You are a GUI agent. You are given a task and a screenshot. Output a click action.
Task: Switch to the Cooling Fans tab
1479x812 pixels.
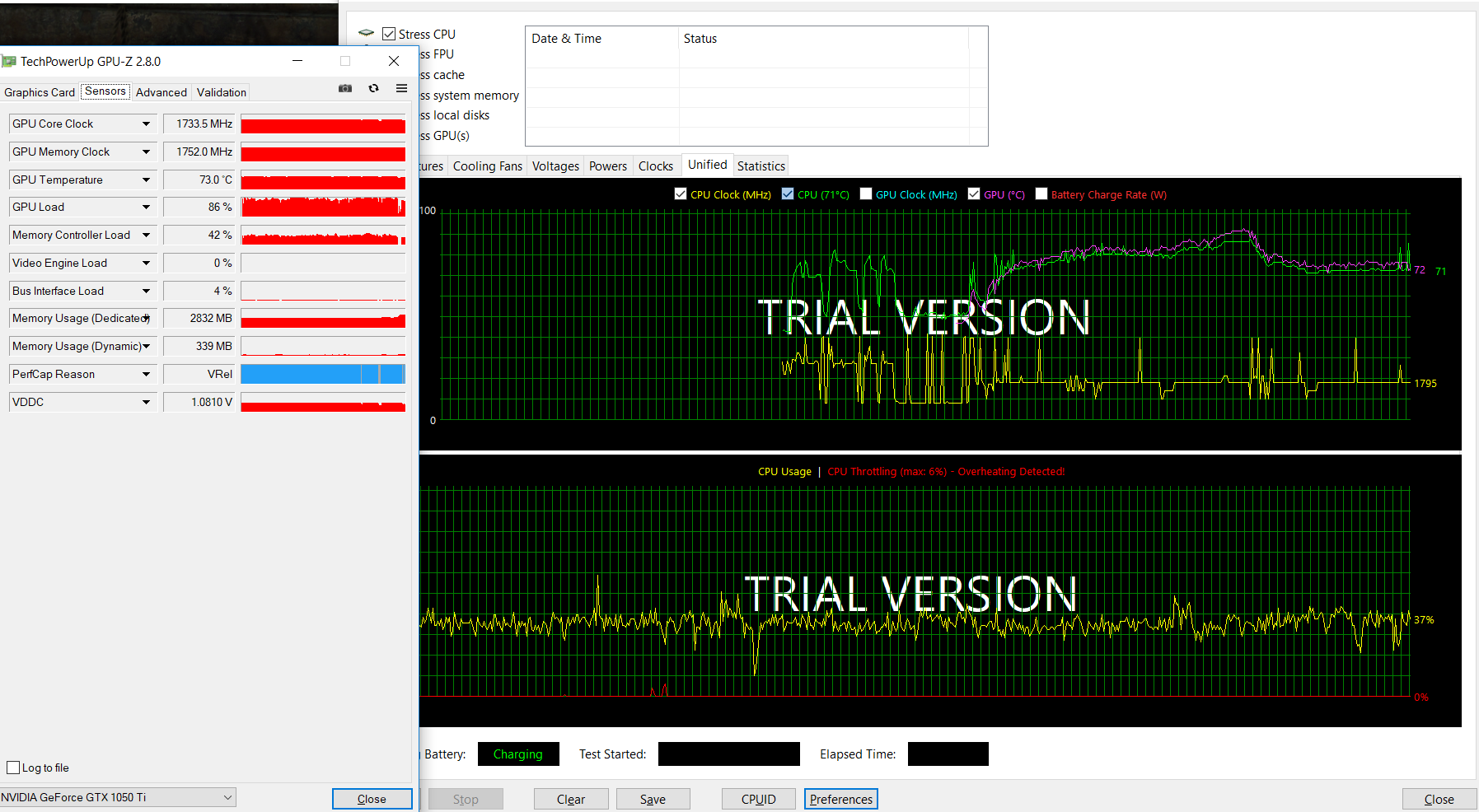[x=488, y=166]
